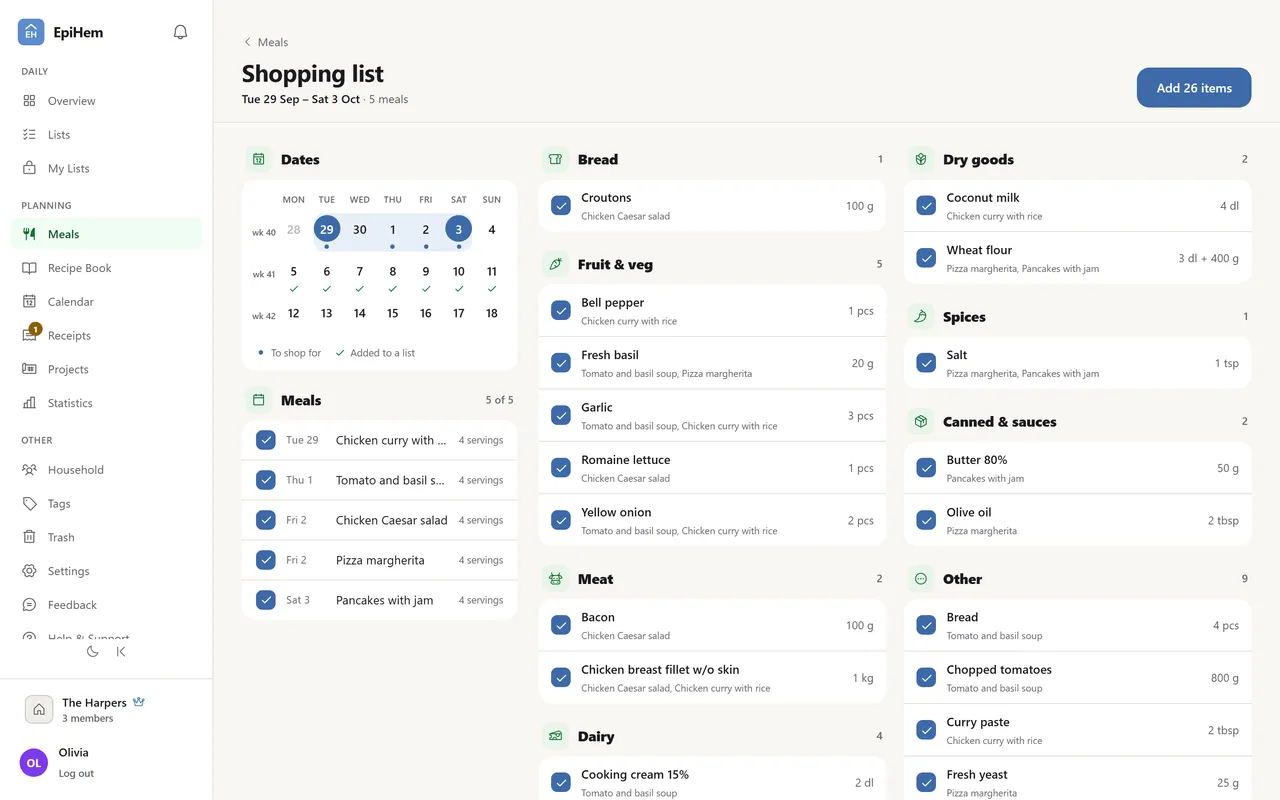This screenshot has width=1280, height=800.
Task: Click The Harpers household home icon
Action: [38, 709]
